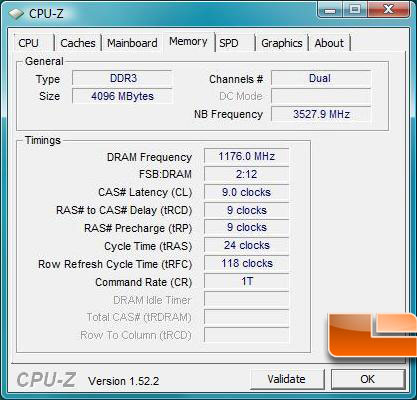Click the Channels # field showing Dual
Screen dimensions: 417x400
click(x=321, y=78)
